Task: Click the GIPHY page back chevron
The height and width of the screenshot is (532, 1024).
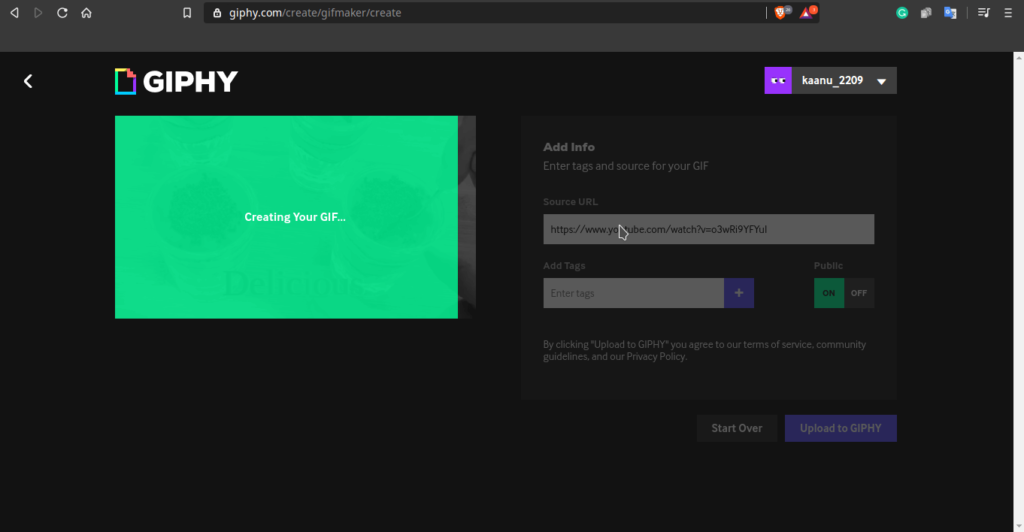Action: coord(28,81)
